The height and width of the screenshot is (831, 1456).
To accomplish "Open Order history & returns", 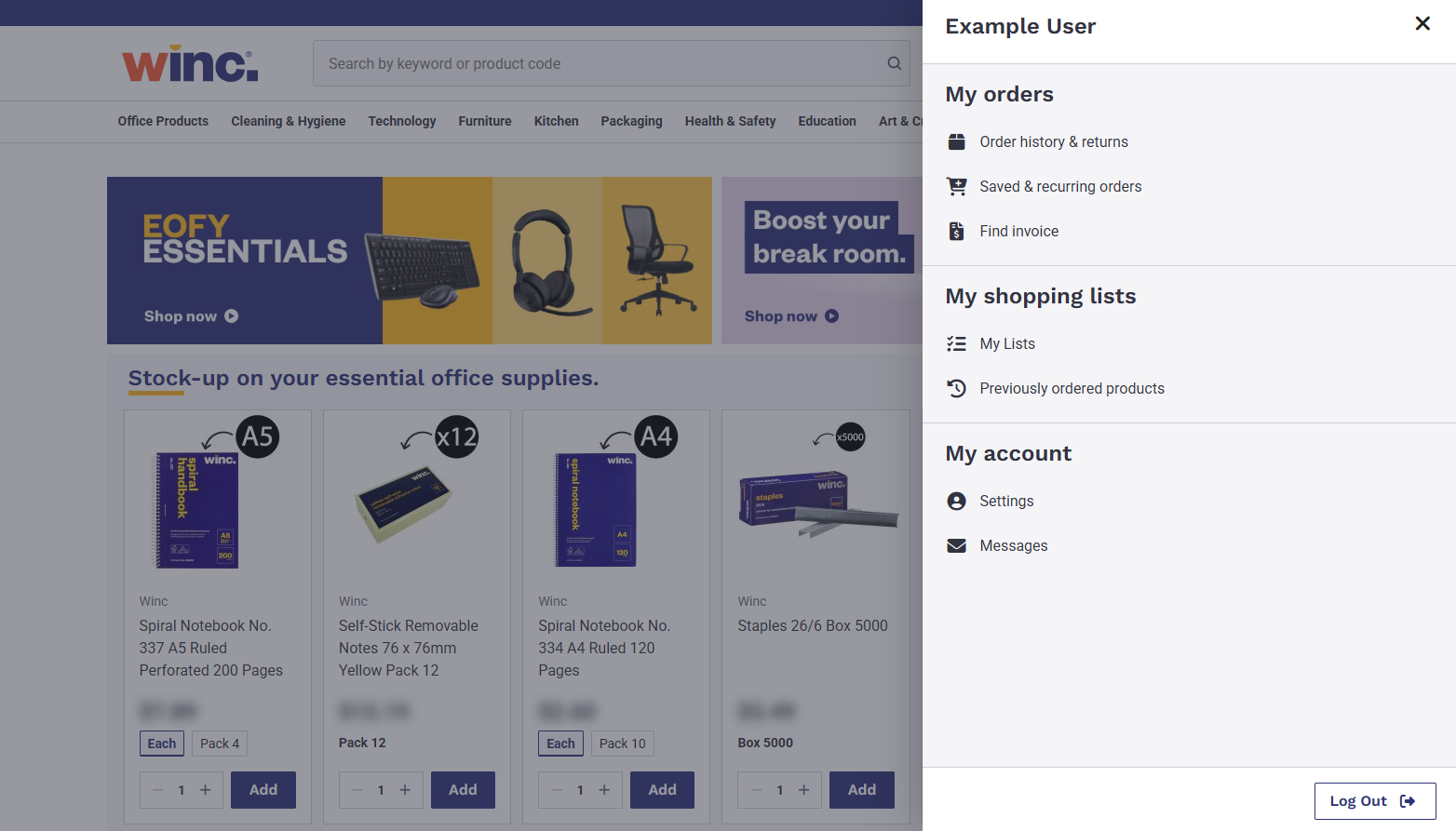I will point(1054,141).
